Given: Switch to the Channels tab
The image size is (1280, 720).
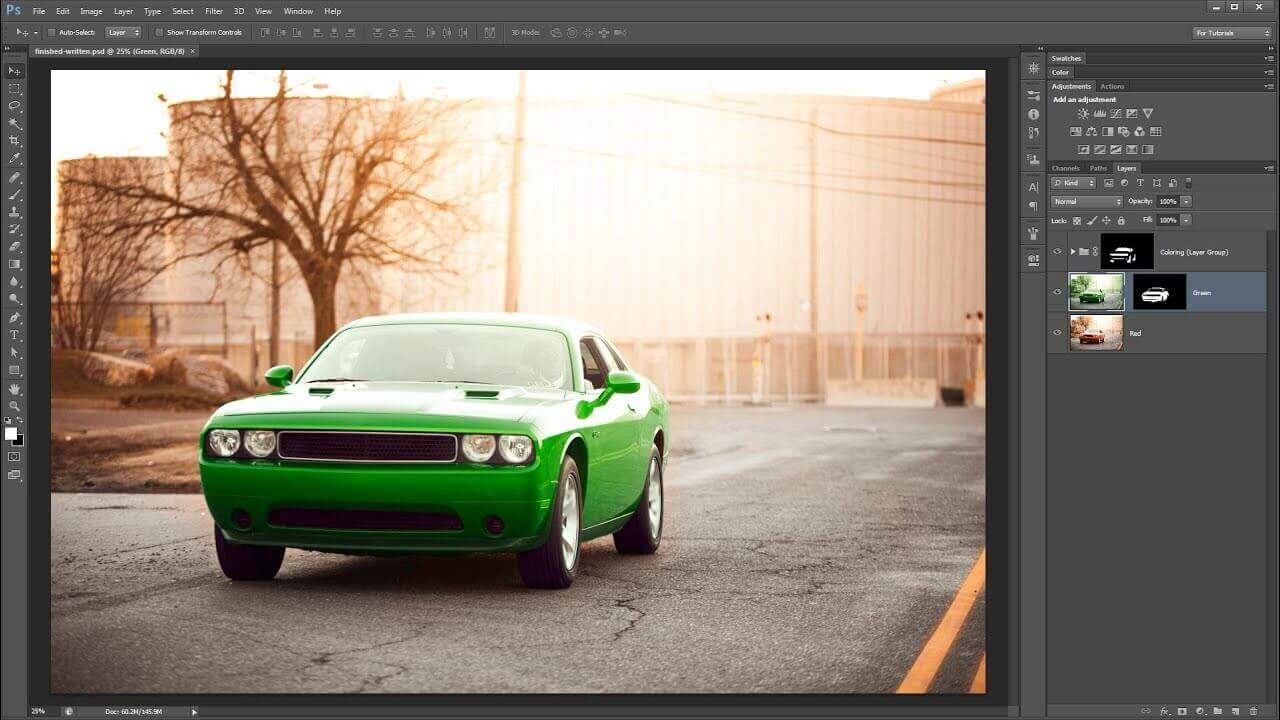Looking at the screenshot, I should tap(1065, 168).
